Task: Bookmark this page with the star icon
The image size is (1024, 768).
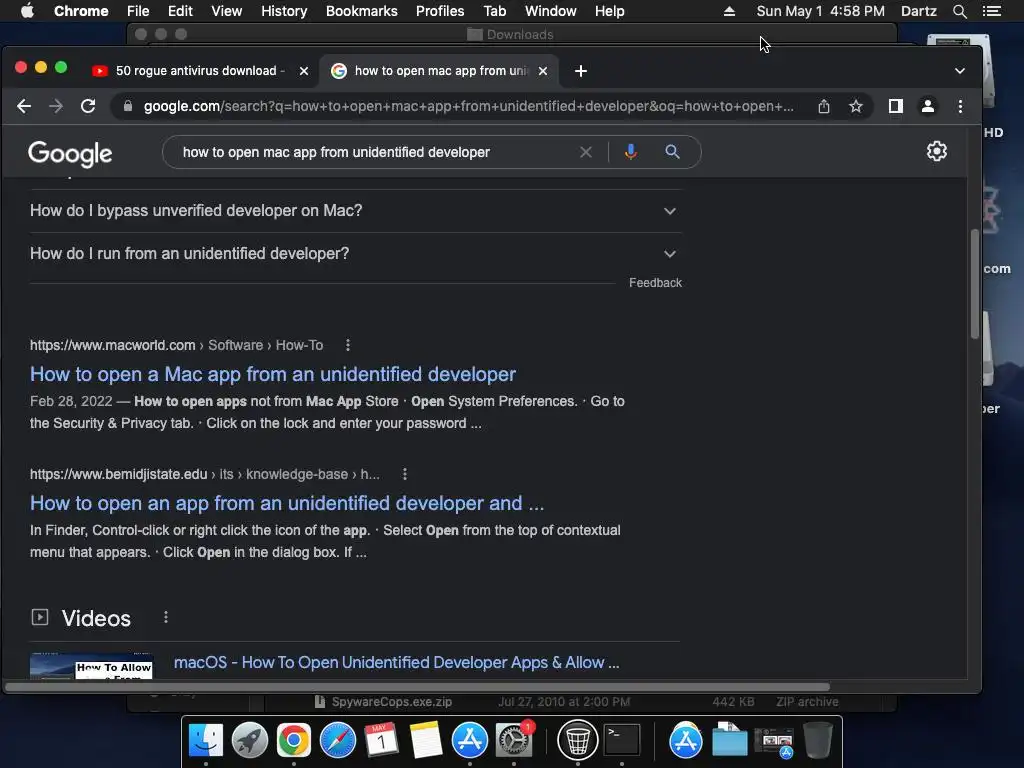Action: tap(856, 106)
